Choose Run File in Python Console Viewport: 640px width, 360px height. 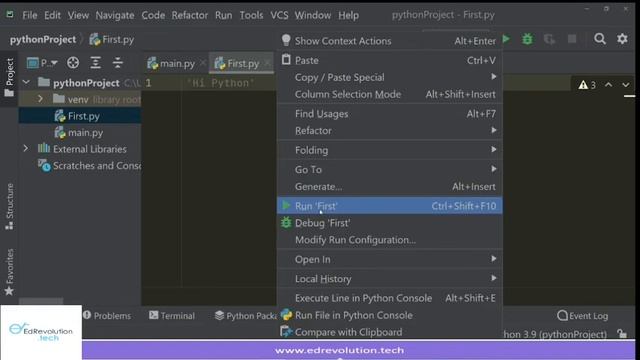389,315
